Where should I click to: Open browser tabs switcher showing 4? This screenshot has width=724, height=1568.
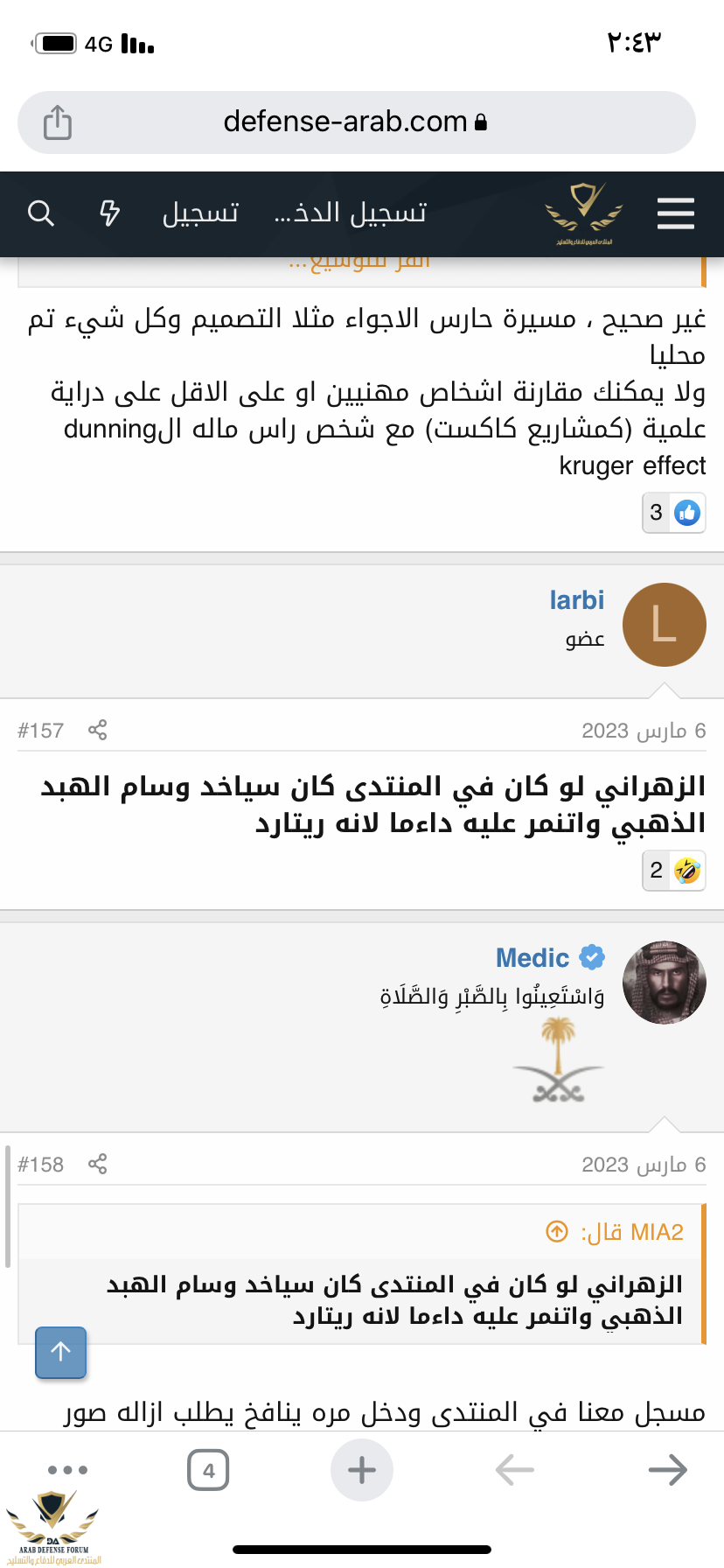click(x=208, y=1470)
